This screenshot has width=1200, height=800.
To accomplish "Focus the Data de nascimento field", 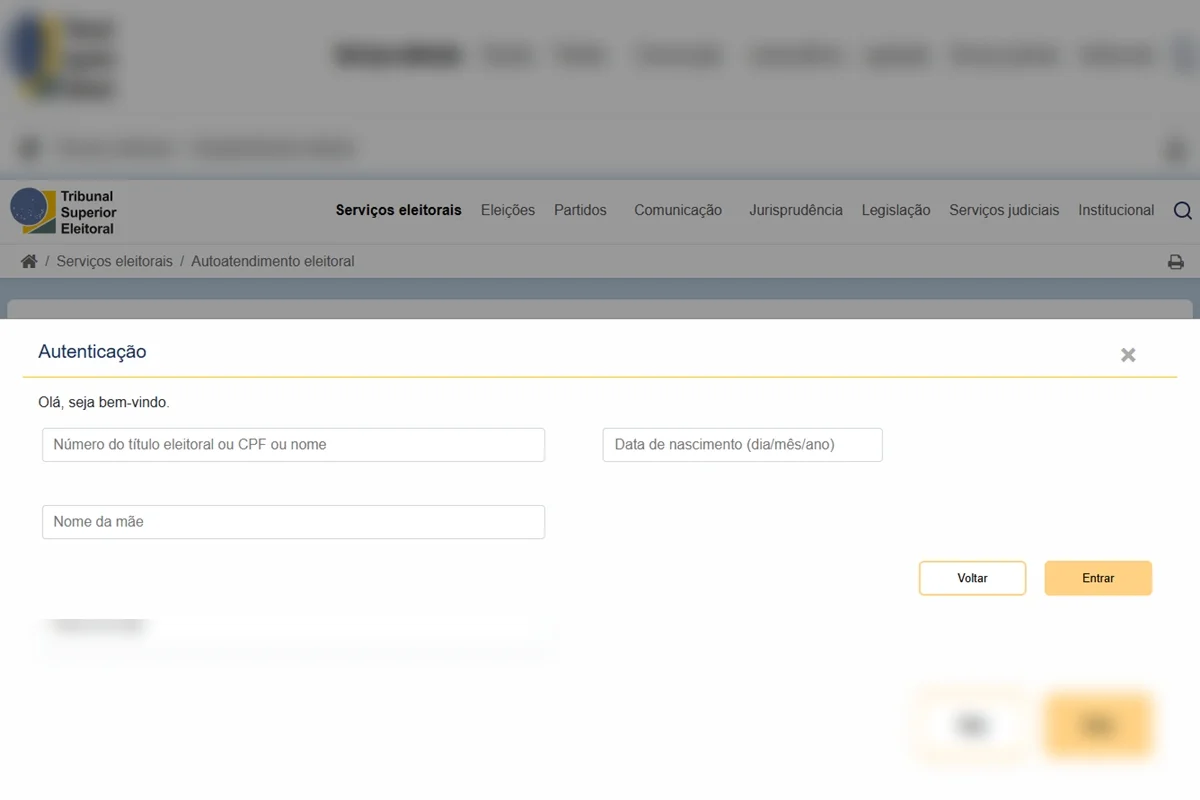I will tap(742, 445).
